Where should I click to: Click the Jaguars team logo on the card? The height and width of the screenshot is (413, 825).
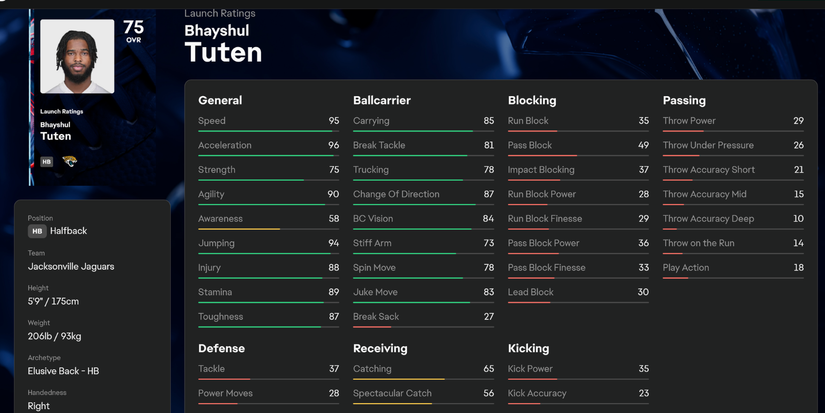[70, 161]
